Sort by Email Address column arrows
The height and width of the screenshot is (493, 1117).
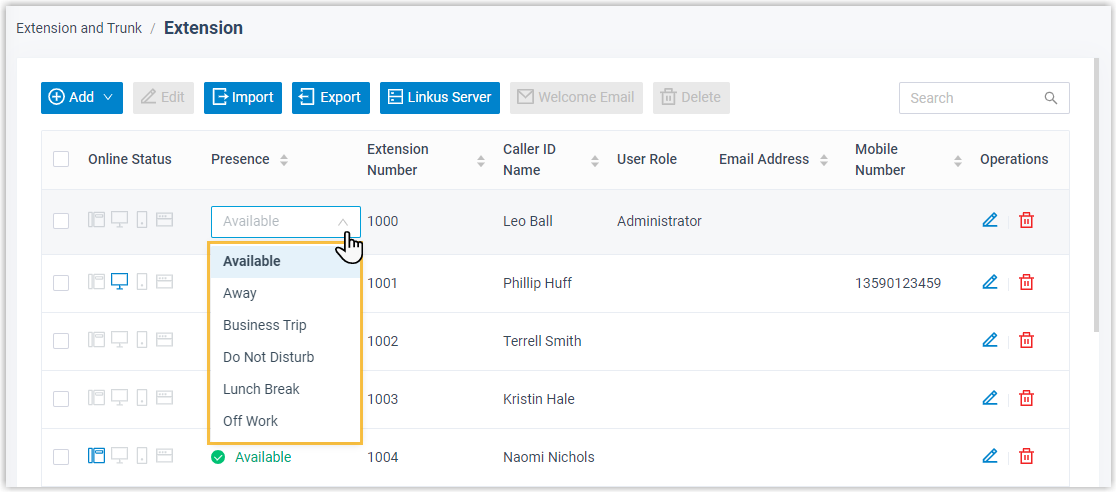[x=824, y=160]
